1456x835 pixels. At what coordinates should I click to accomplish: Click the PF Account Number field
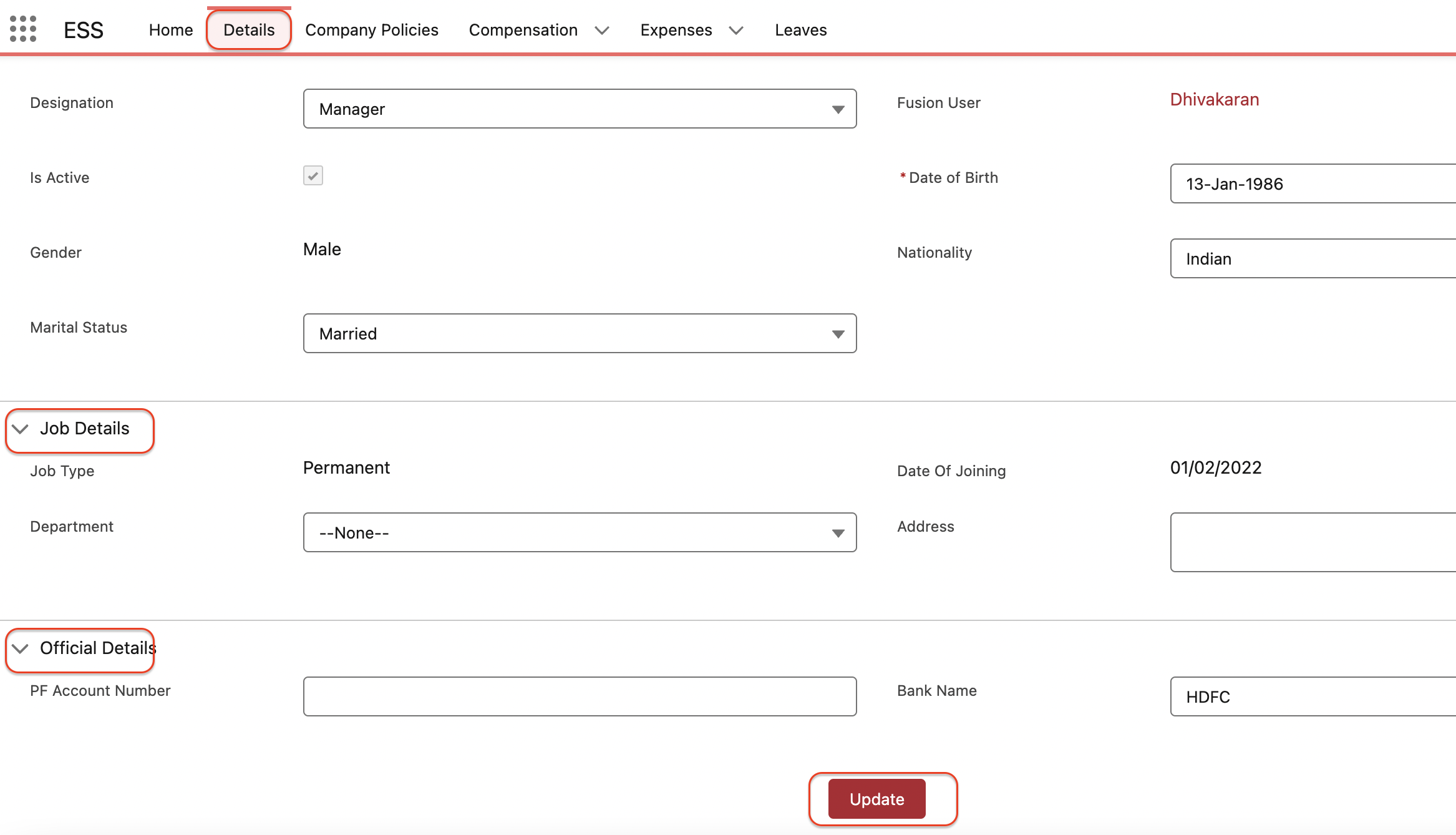click(580, 696)
